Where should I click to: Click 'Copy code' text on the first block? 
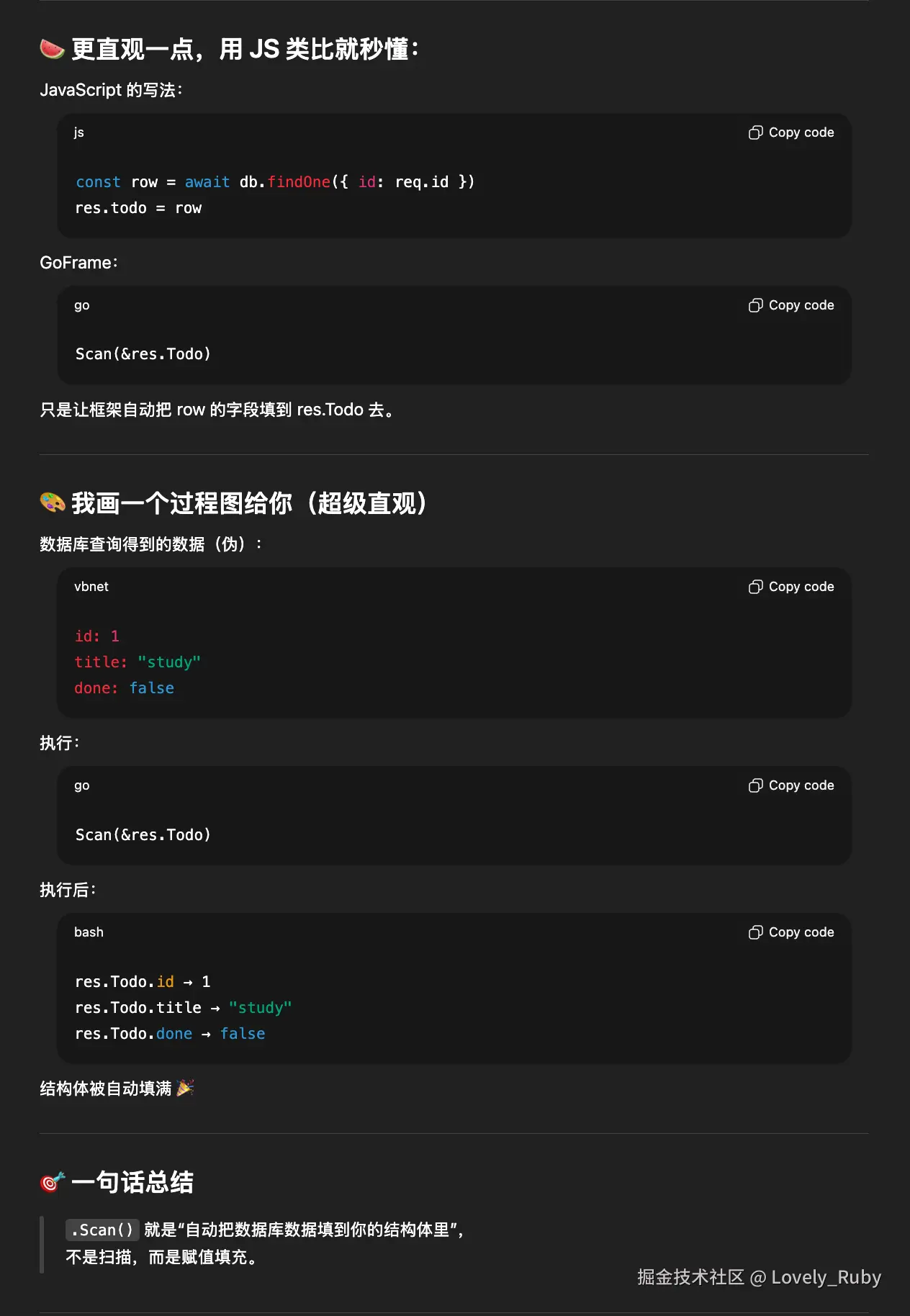point(801,132)
